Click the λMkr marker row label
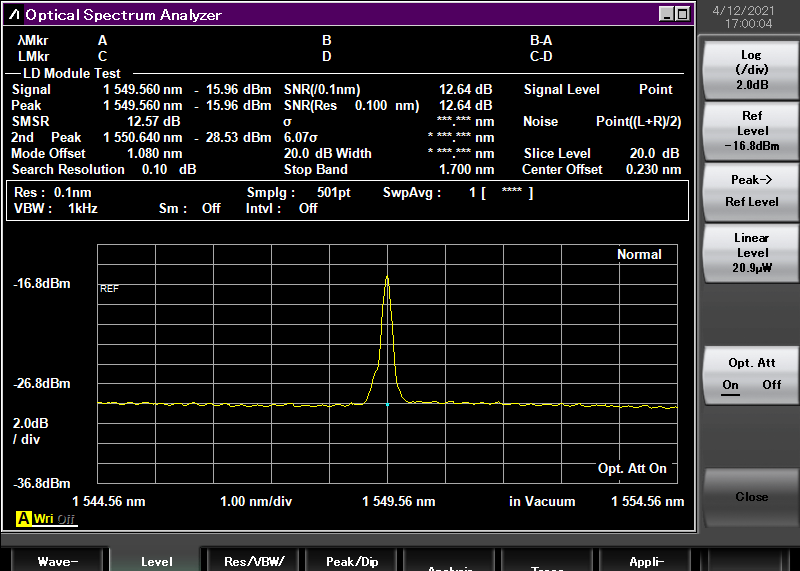800x571 pixels. pos(33,41)
